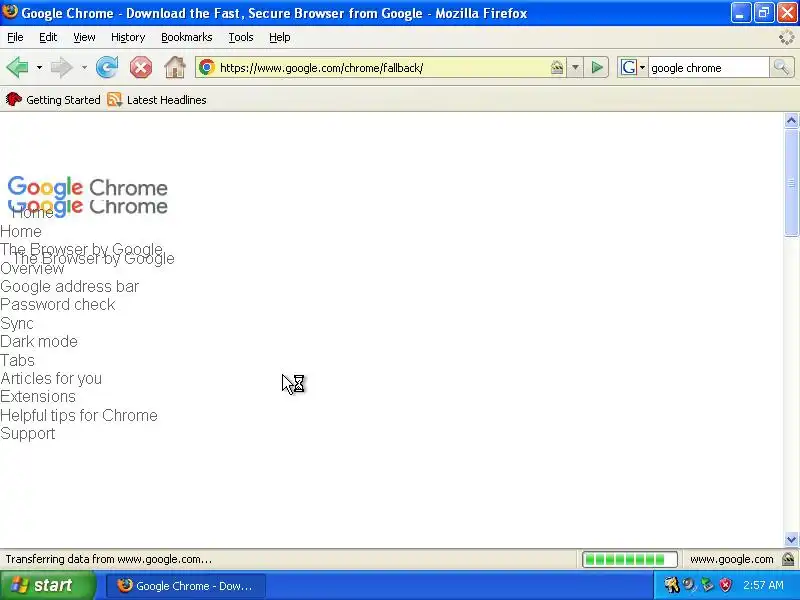800x600 pixels.
Task: Click the system tray clock
Action: coord(763,585)
